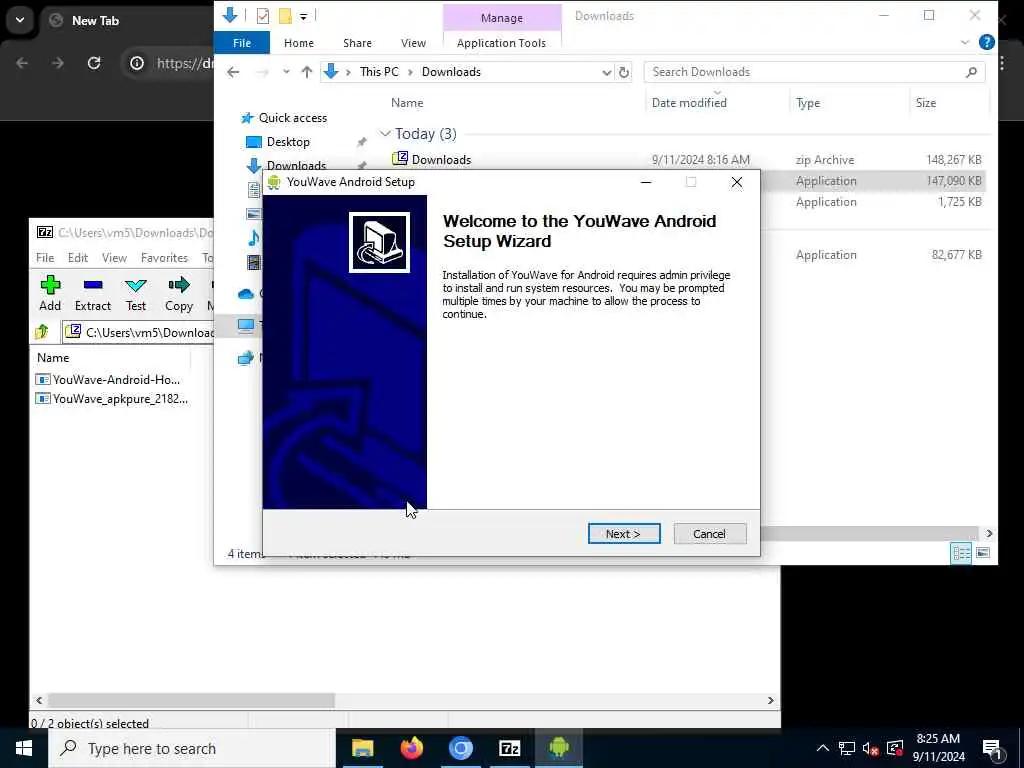Open the Windows Start menu

[24, 748]
